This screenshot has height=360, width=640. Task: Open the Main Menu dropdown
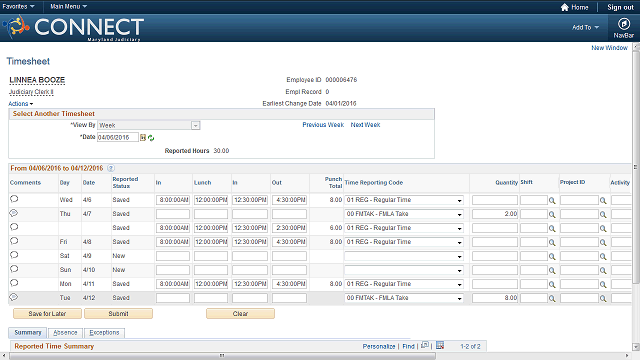(x=68, y=7)
